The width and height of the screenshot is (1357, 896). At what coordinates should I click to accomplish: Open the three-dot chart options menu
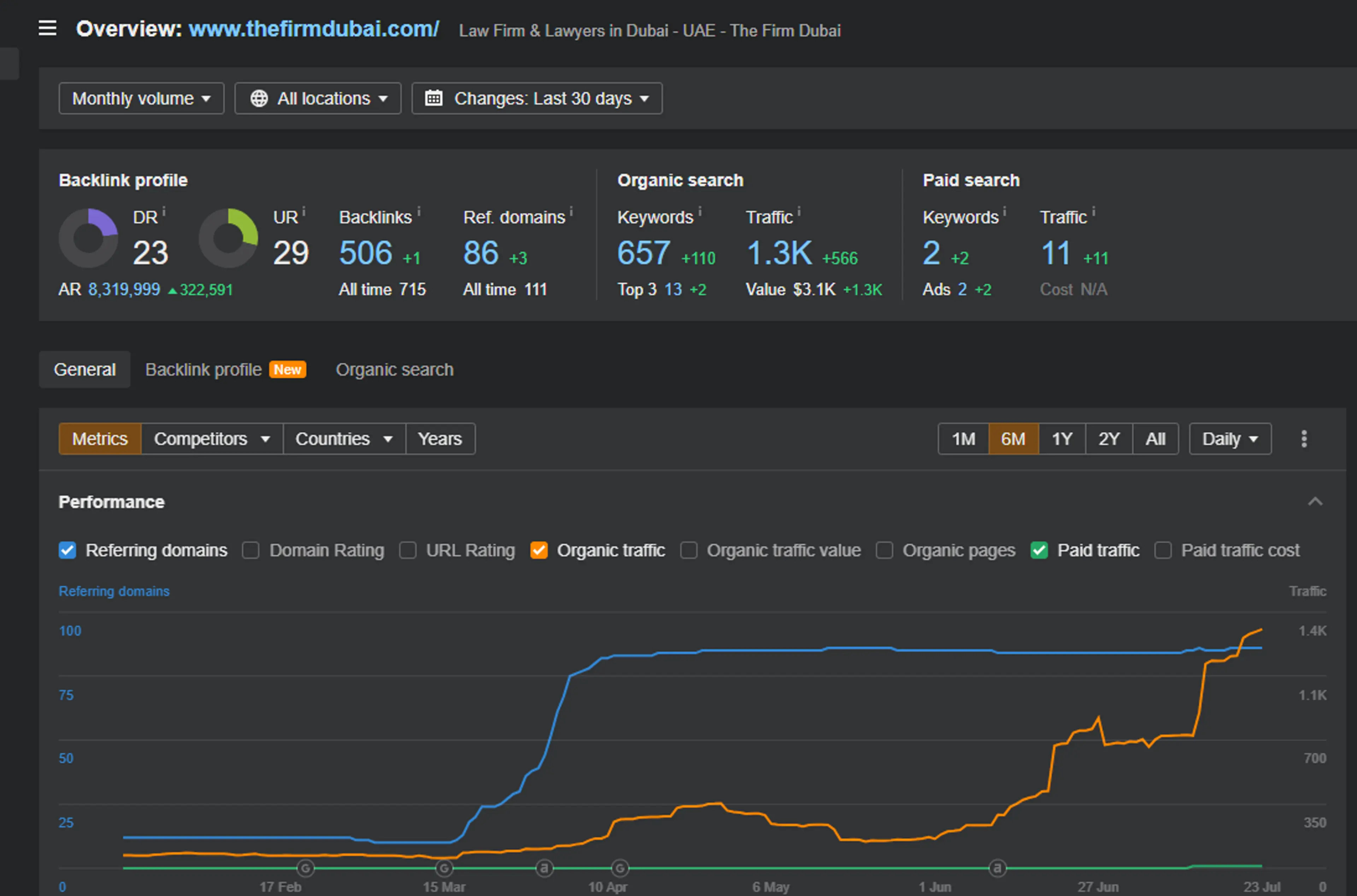pos(1303,439)
